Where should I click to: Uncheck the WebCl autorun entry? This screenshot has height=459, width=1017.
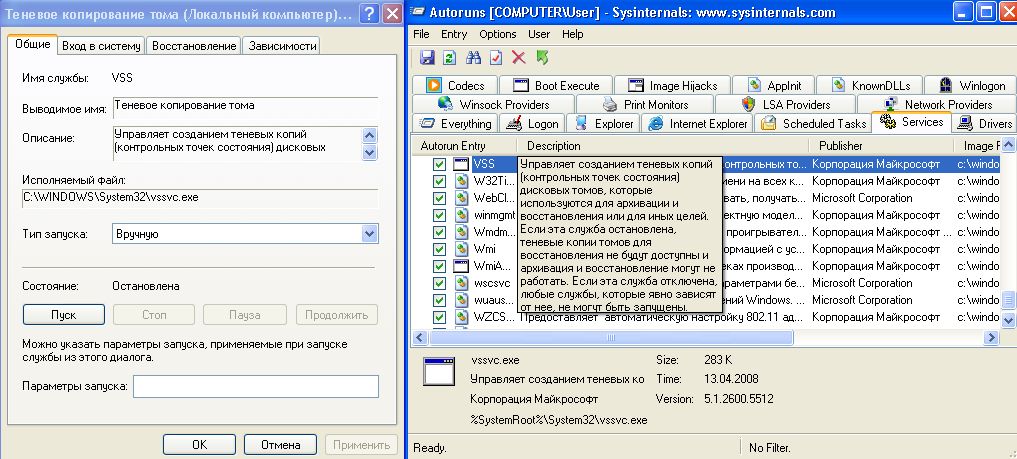439,198
